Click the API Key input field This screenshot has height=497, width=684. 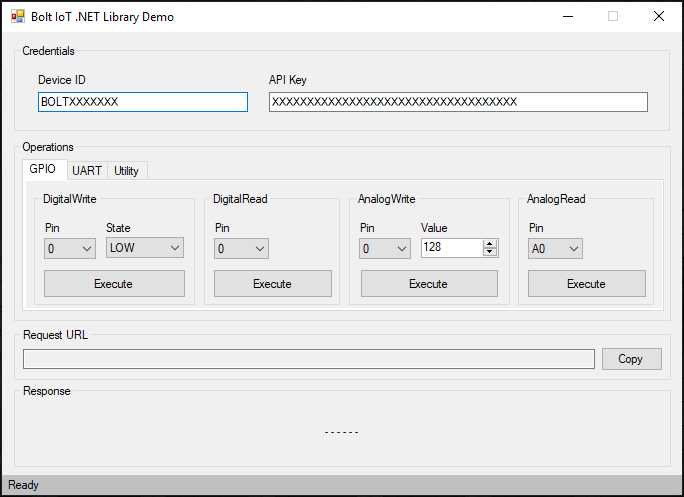point(458,102)
